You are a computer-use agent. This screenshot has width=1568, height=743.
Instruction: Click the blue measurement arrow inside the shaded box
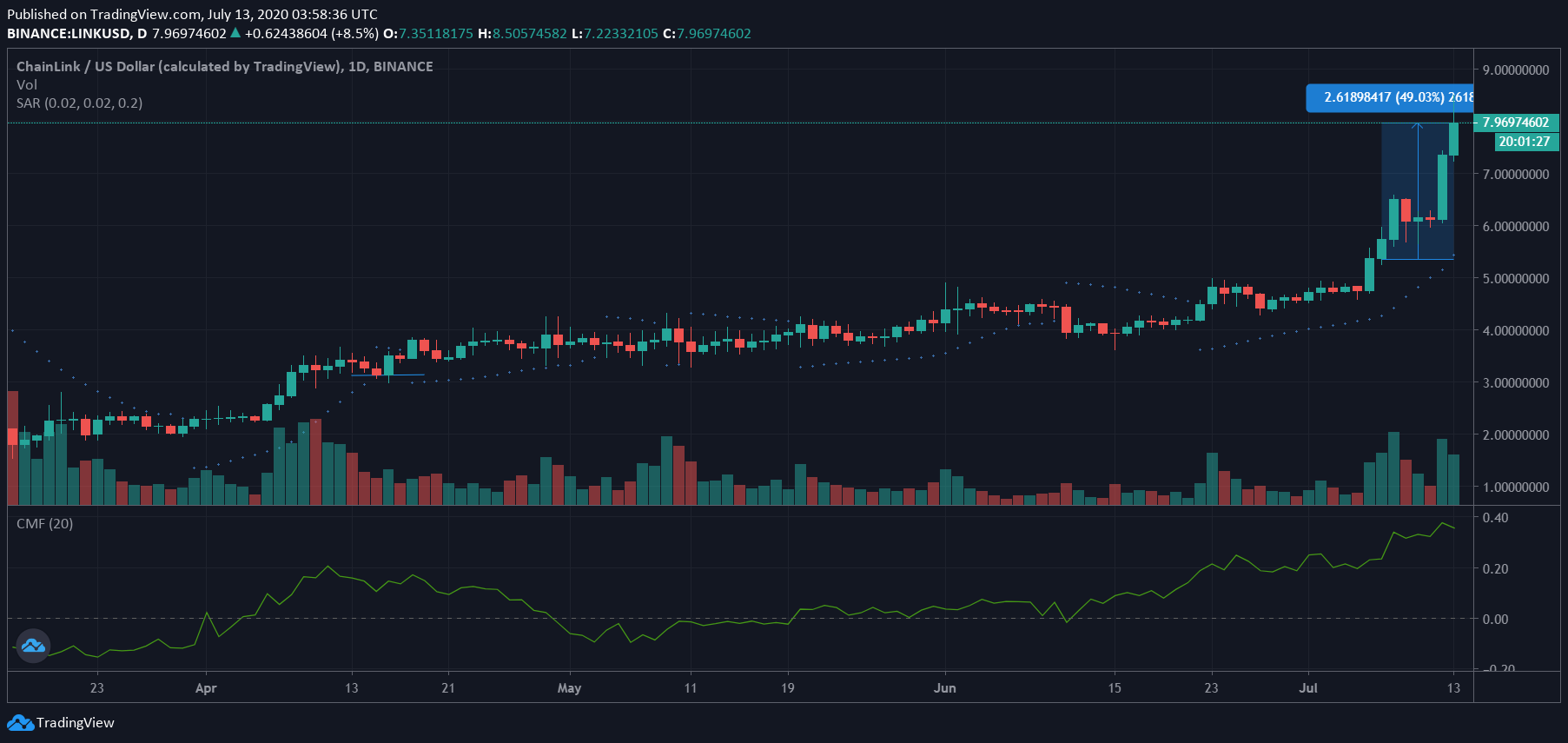tap(1418, 191)
